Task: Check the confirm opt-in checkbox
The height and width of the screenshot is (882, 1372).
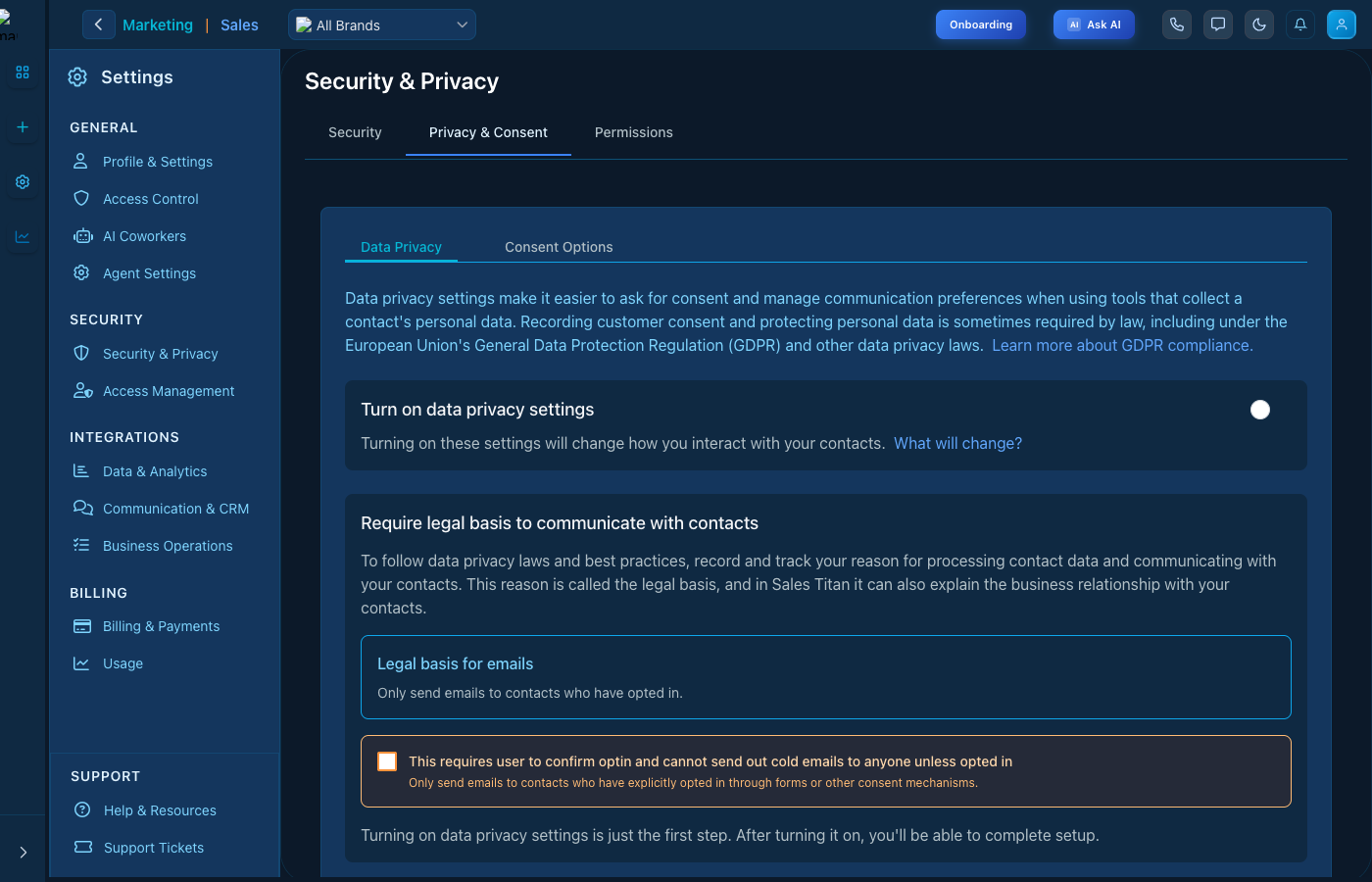Action: (x=387, y=761)
